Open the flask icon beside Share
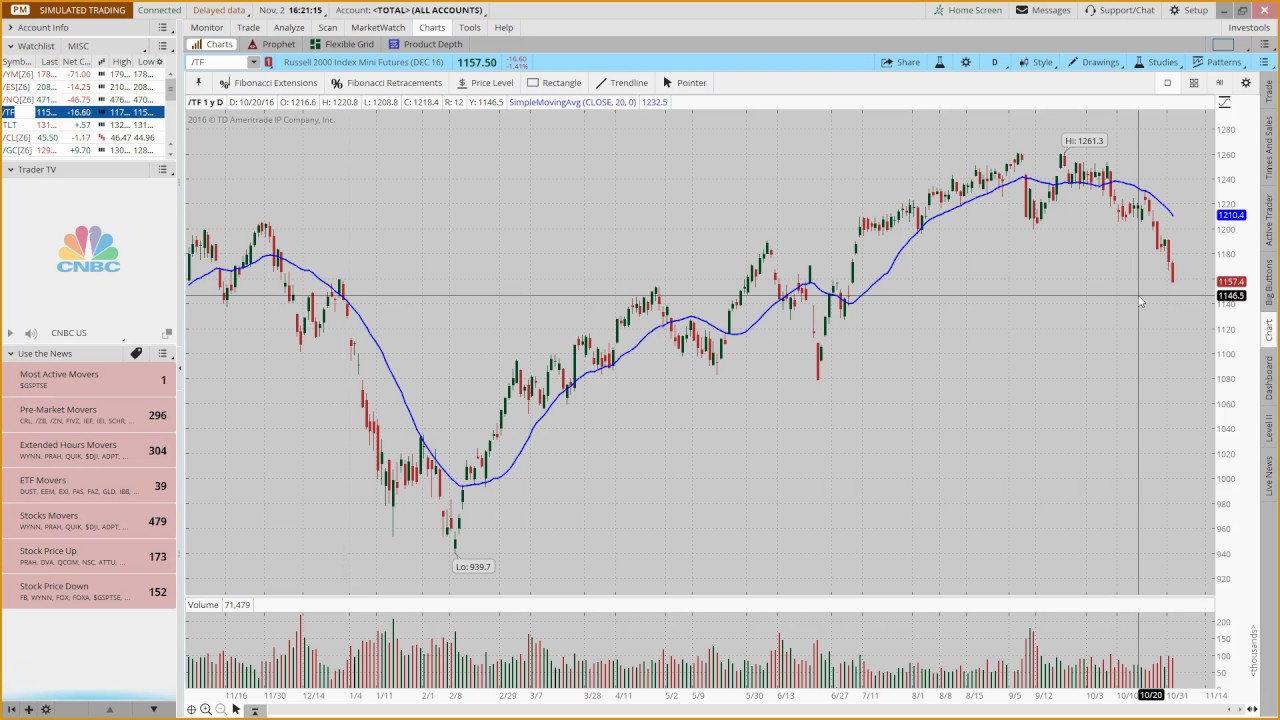The width and height of the screenshot is (1280, 720). [939, 62]
